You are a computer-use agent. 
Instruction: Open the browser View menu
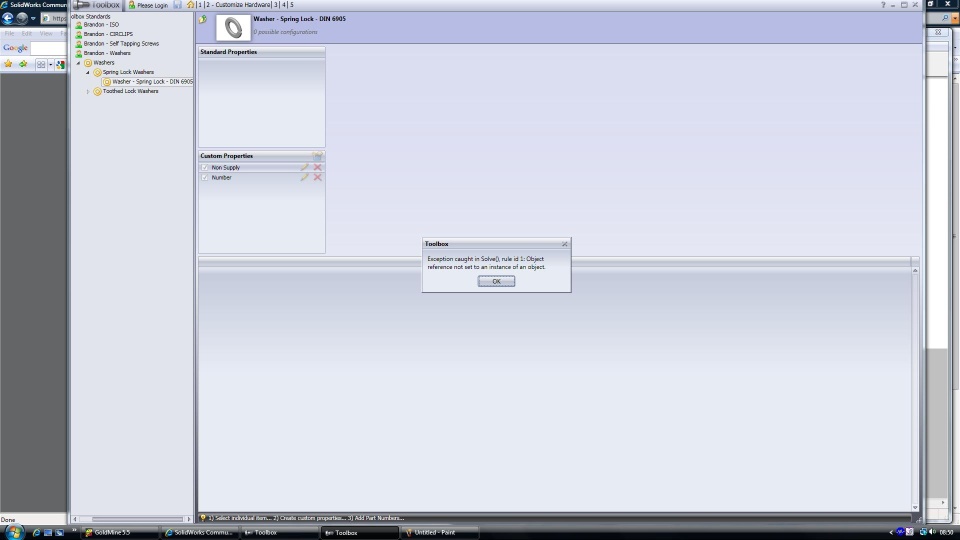click(x=46, y=34)
